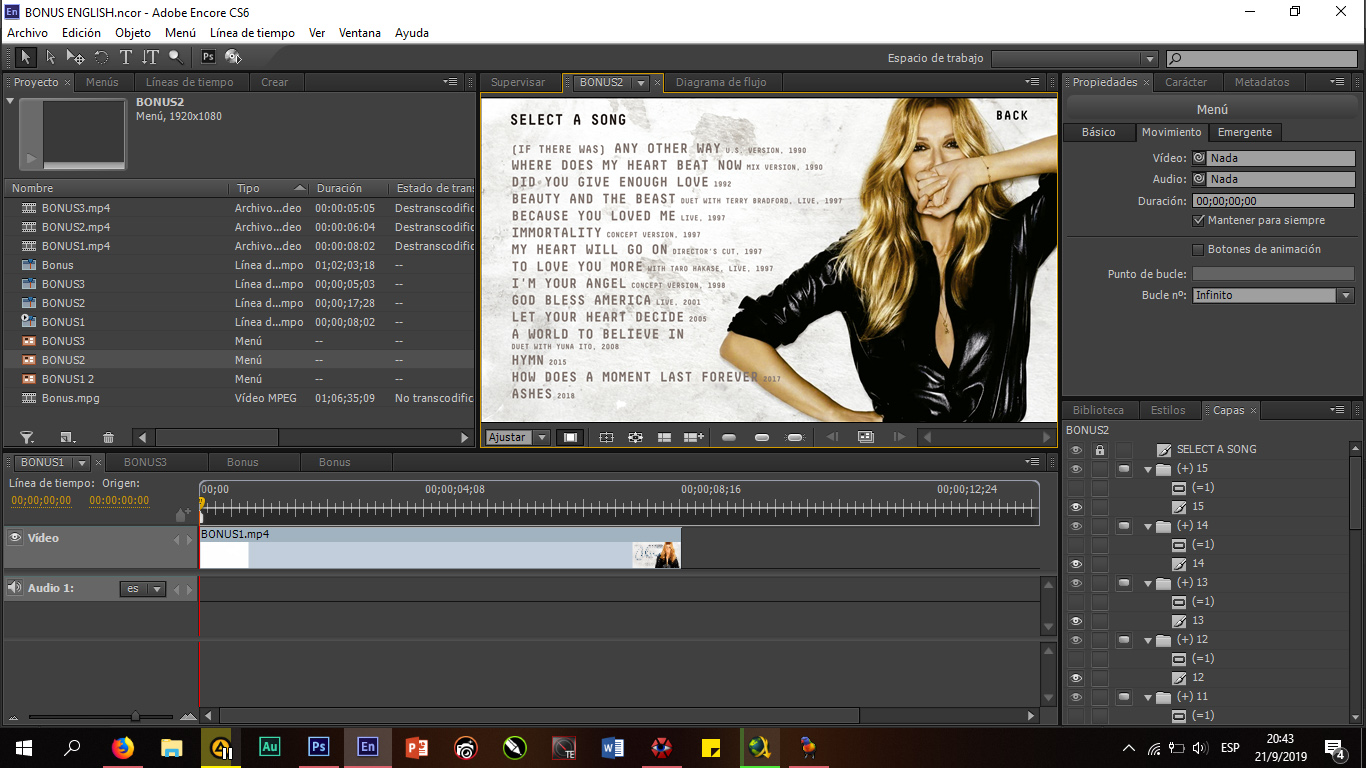Click the Preview disc icon in toolbar
The width and height of the screenshot is (1366, 768).
coord(233,57)
